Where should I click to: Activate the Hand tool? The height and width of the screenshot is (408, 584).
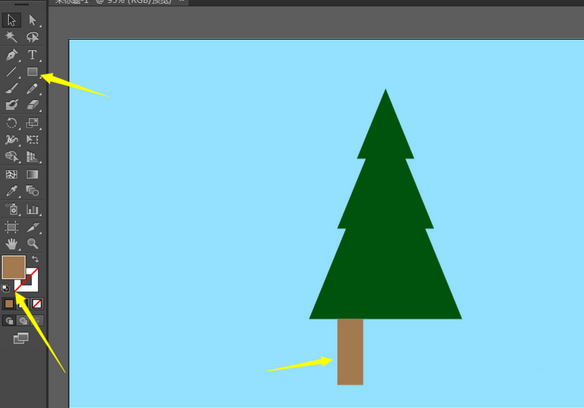(12, 244)
